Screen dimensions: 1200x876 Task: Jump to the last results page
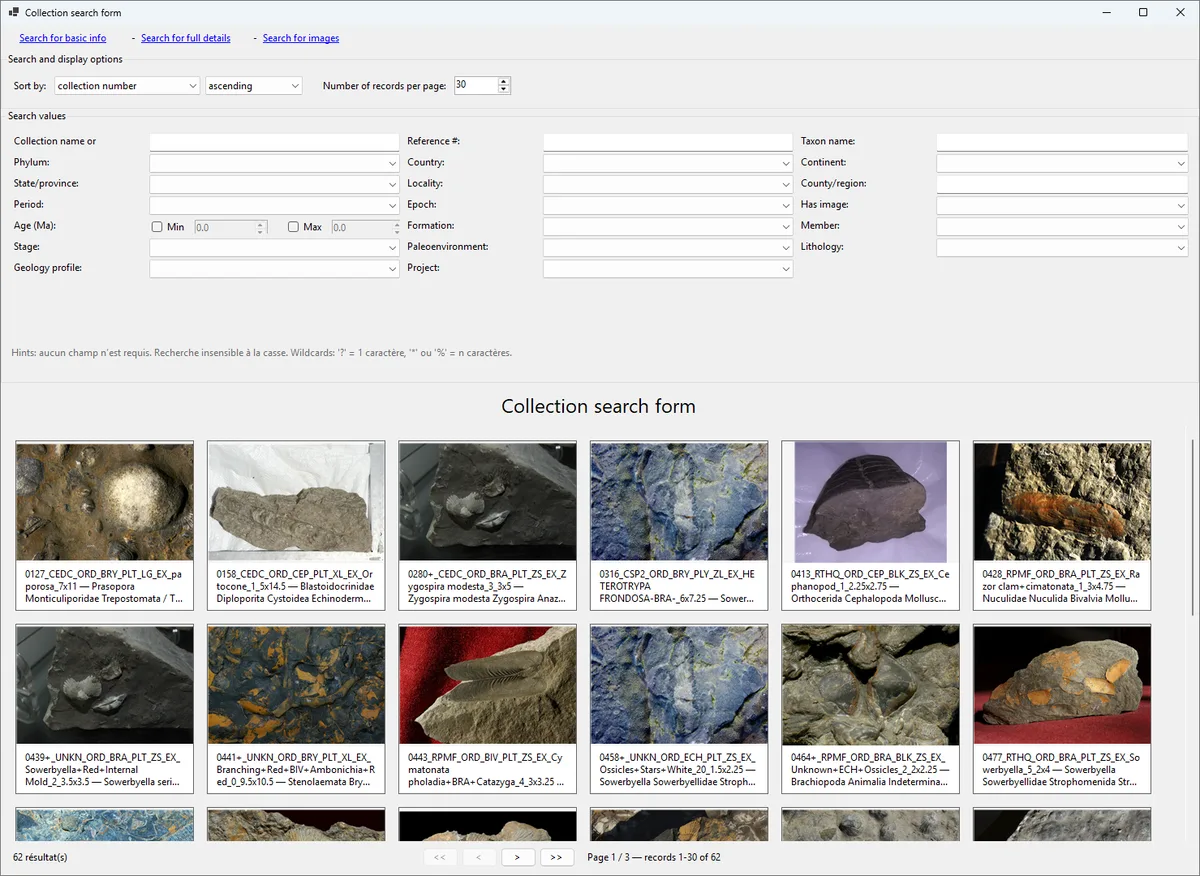point(557,857)
